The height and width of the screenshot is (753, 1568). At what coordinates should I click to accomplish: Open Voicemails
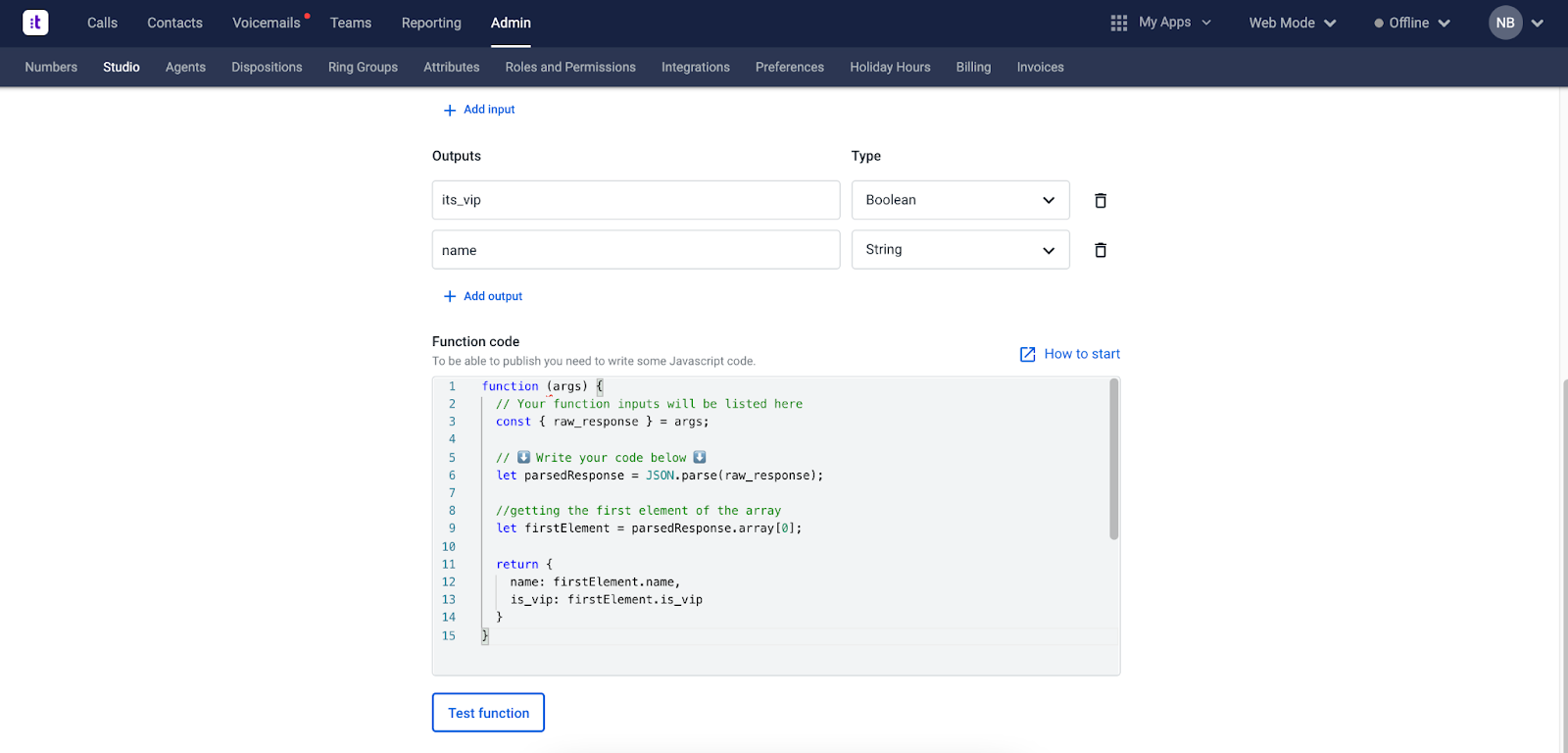pos(267,23)
